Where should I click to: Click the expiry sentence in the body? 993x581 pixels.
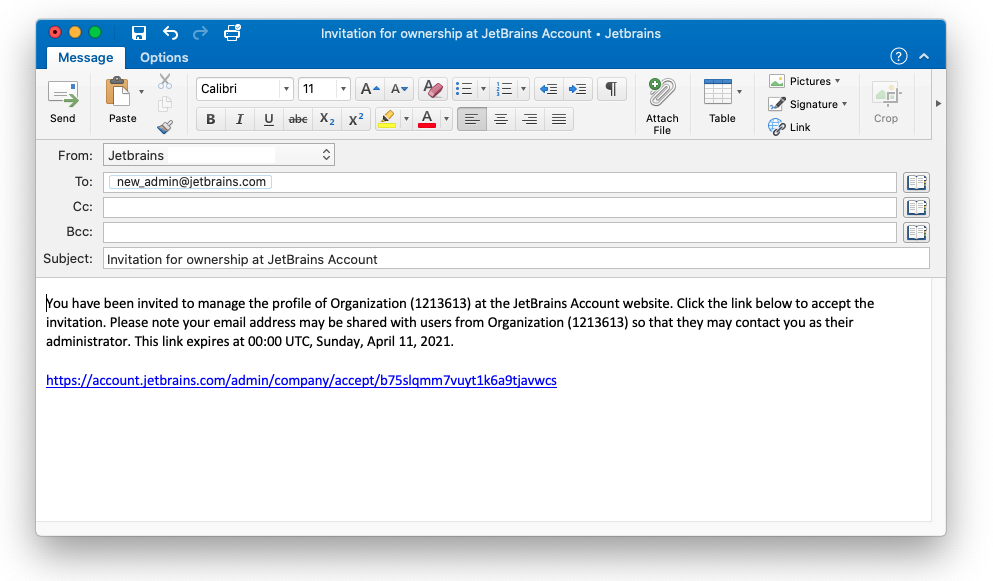[x=294, y=342]
